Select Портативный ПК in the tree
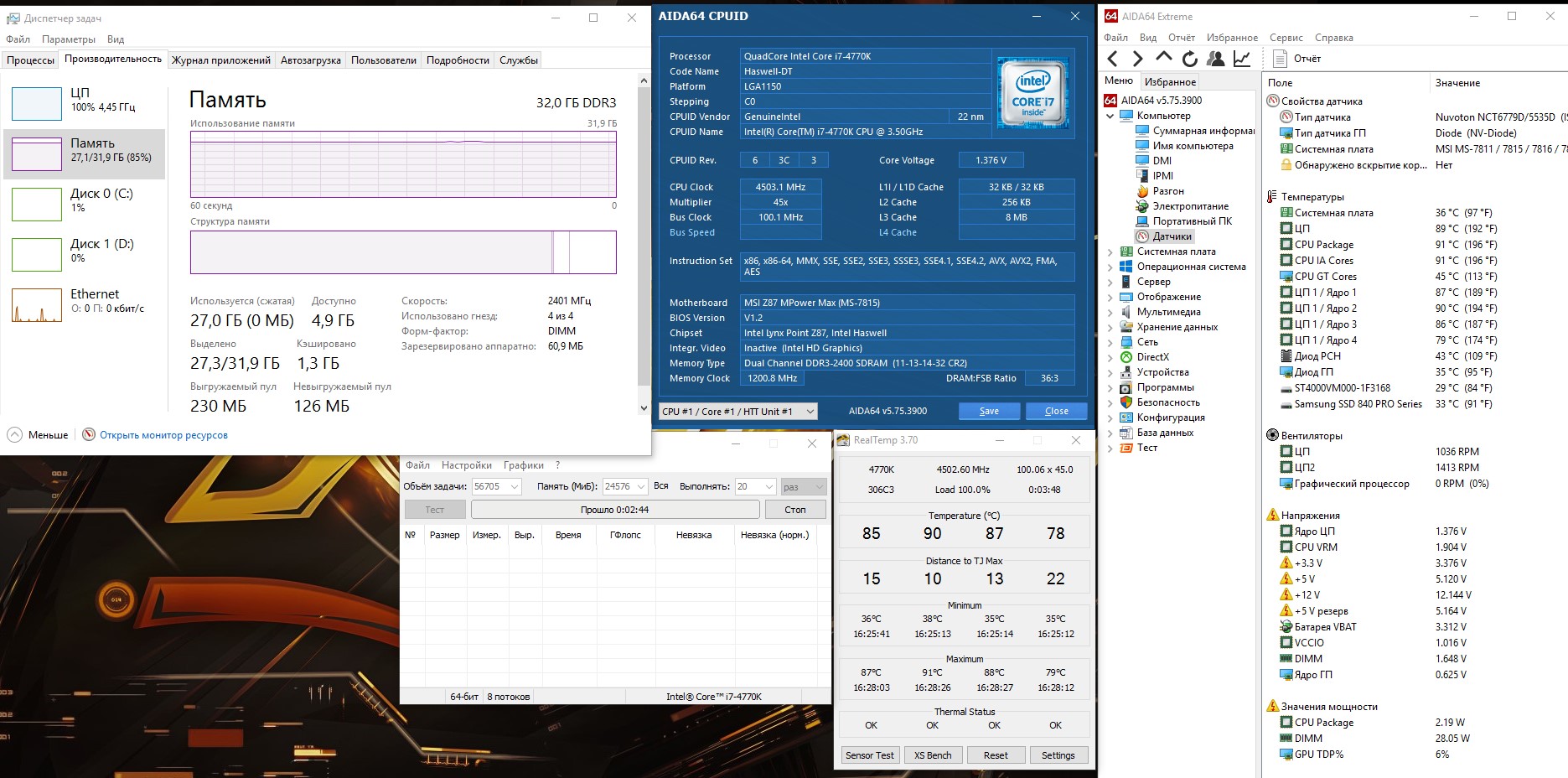Viewport: 1568px width, 778px height. [1183, 221]
